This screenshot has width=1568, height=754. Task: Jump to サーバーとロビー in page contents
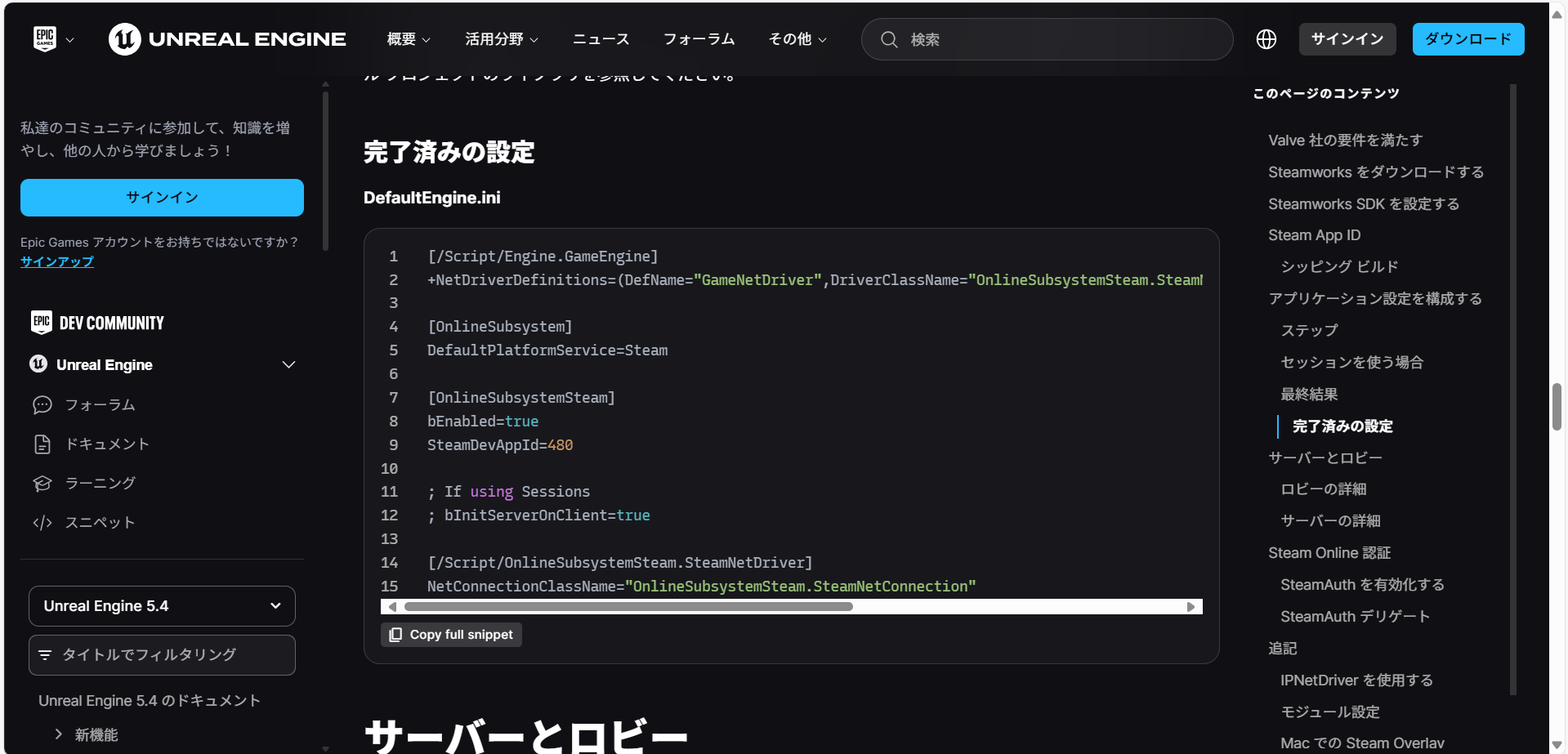(1325, 458)
